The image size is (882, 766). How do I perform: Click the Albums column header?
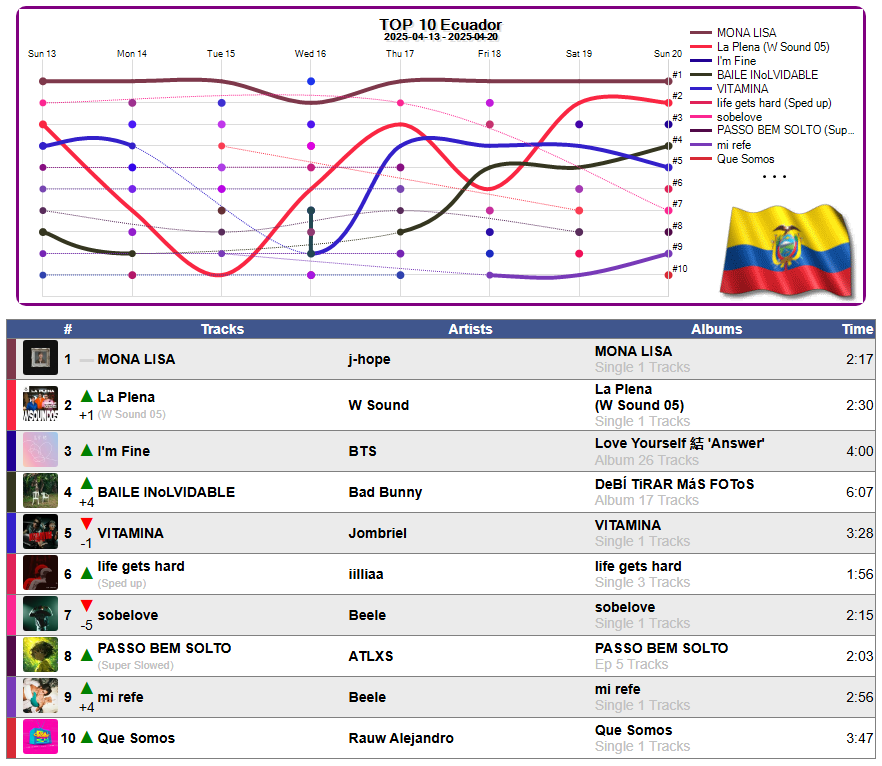[717, 329]
